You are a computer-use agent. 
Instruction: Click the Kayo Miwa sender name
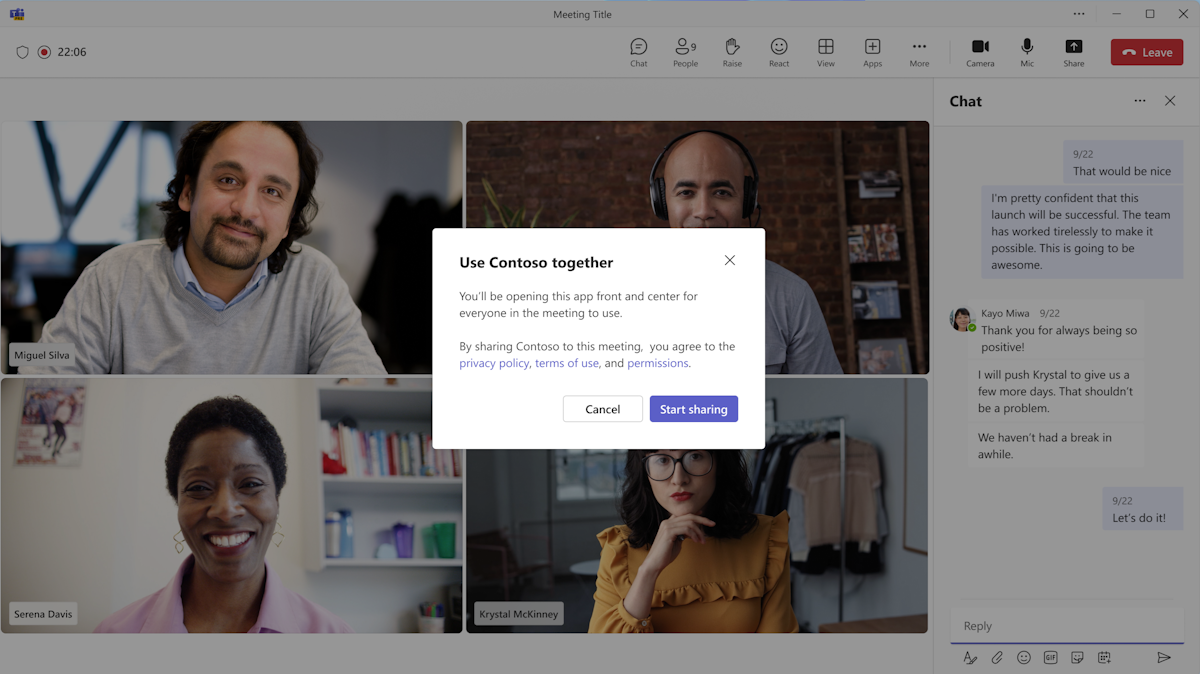pos(1005,313)
